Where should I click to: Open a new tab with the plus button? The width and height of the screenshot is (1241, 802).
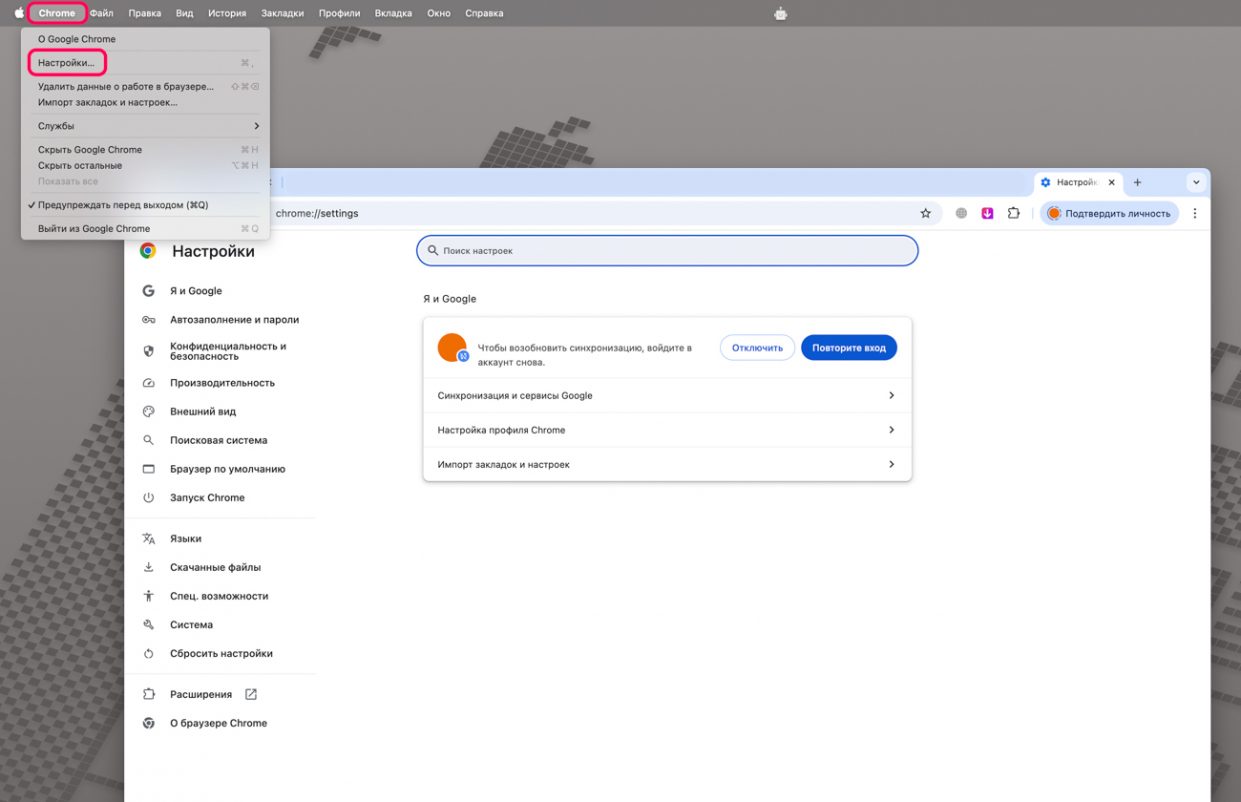pos(1137,183)
